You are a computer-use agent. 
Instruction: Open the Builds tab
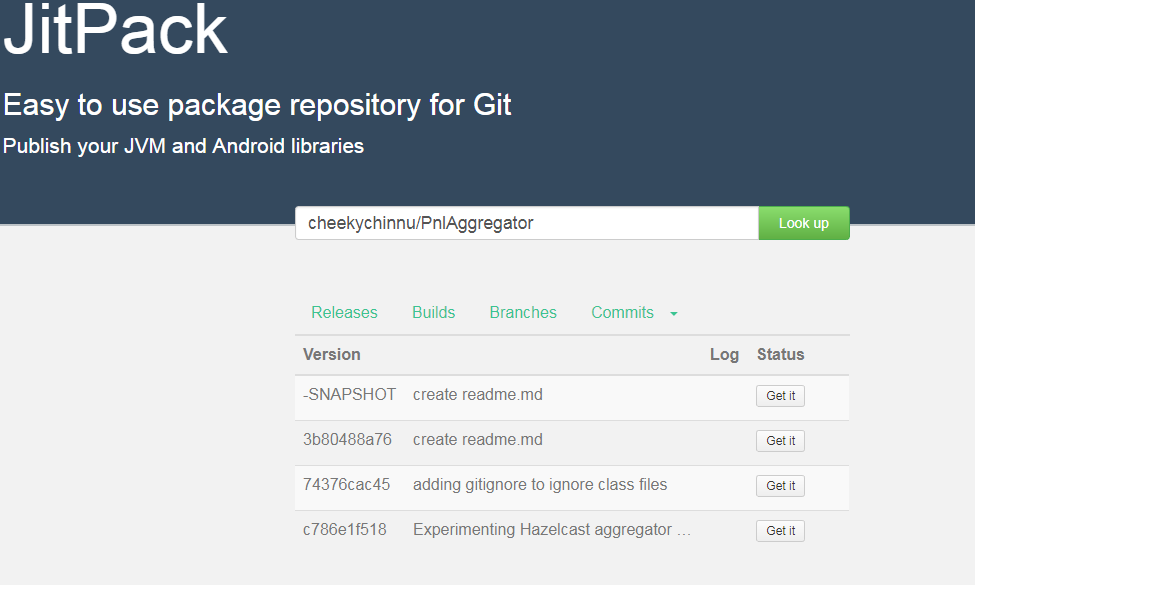[433, 312]
